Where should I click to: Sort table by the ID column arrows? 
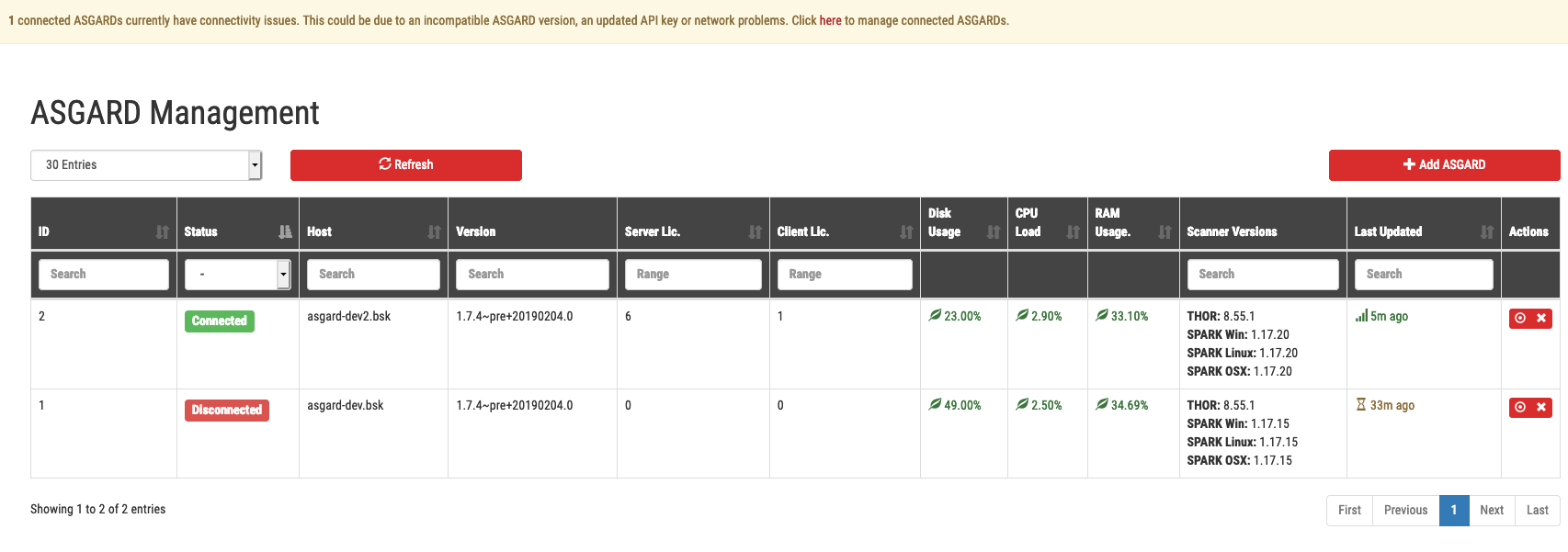click(x=162, y=231)
